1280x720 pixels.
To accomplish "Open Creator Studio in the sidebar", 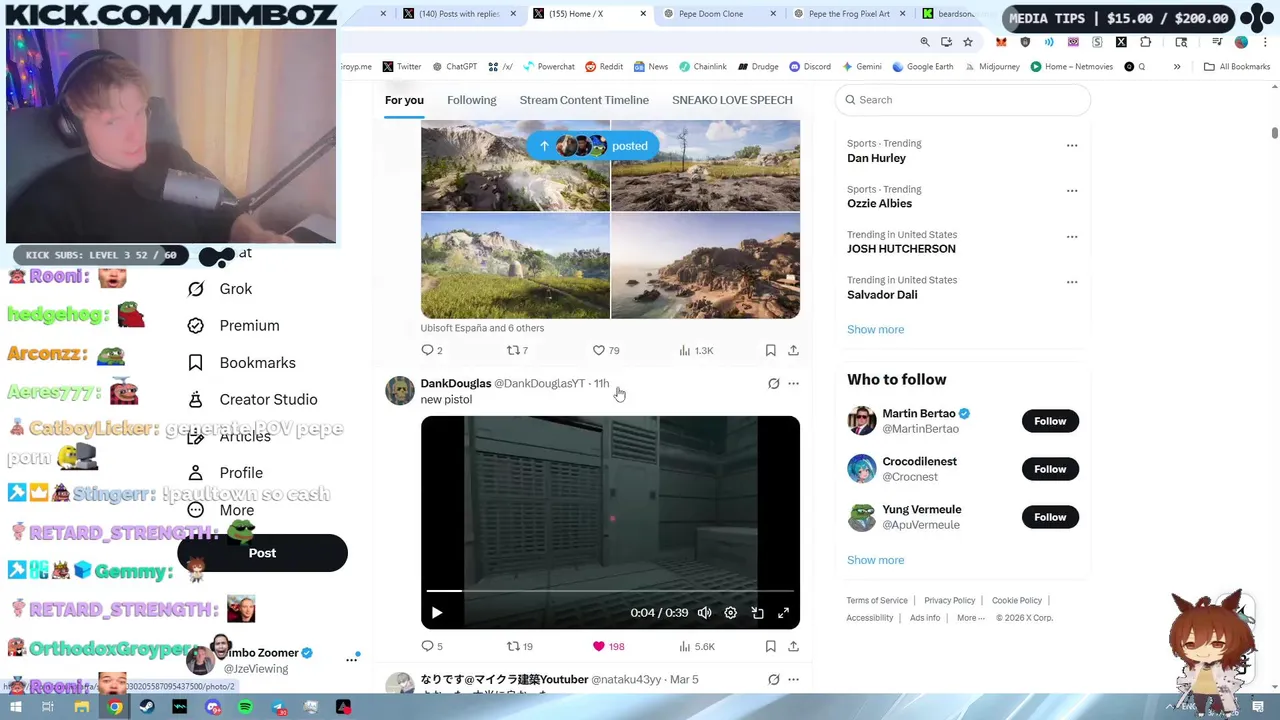I will (253, 399).
